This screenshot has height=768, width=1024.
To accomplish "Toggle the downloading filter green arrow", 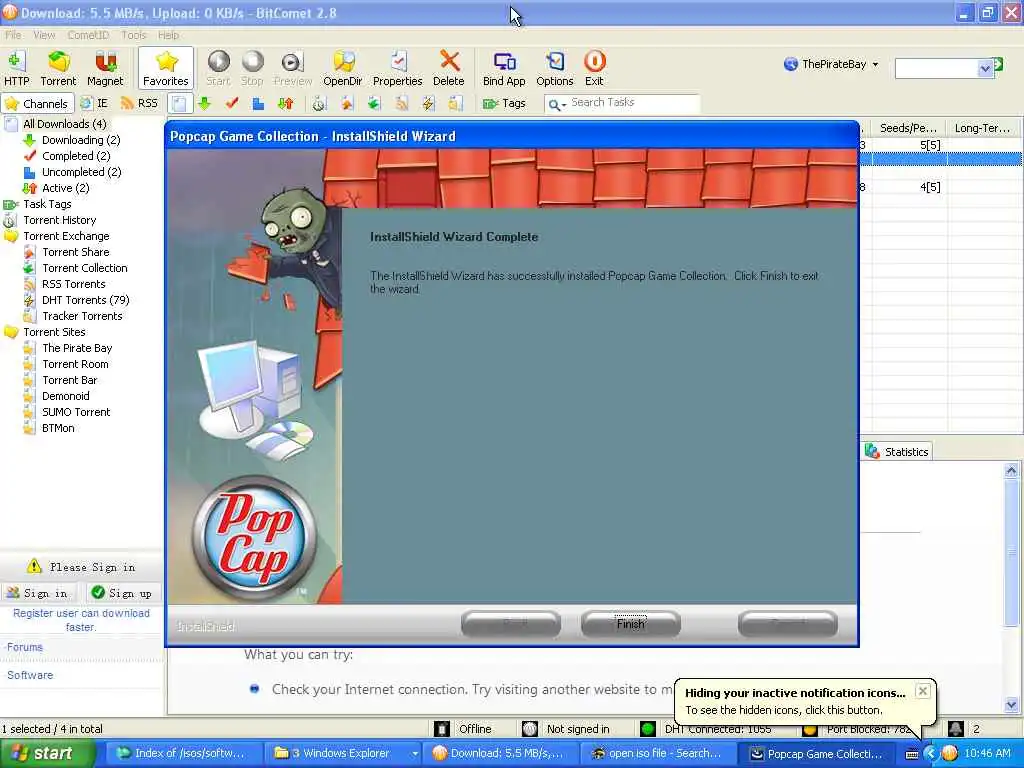I will pyautogui.click(x=204, y=103).
